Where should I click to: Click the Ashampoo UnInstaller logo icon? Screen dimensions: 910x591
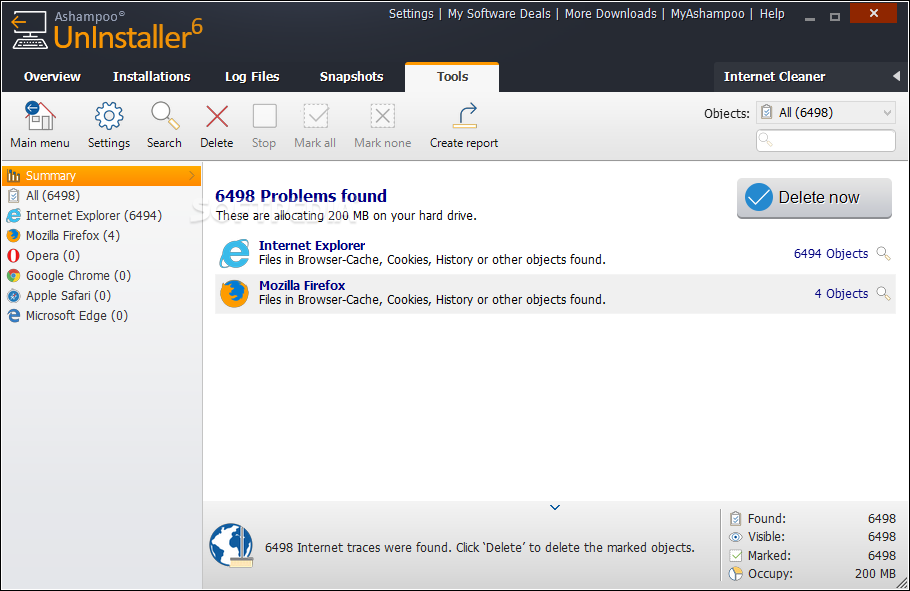pos(30,30)
